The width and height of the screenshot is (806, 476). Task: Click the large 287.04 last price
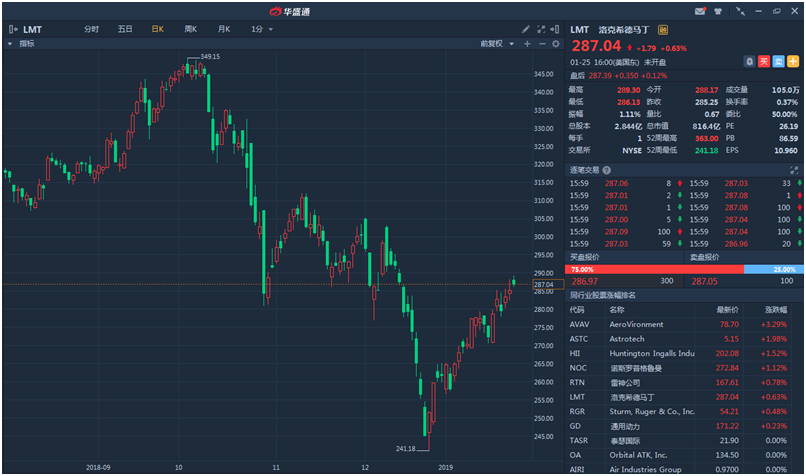click(596, 46)
